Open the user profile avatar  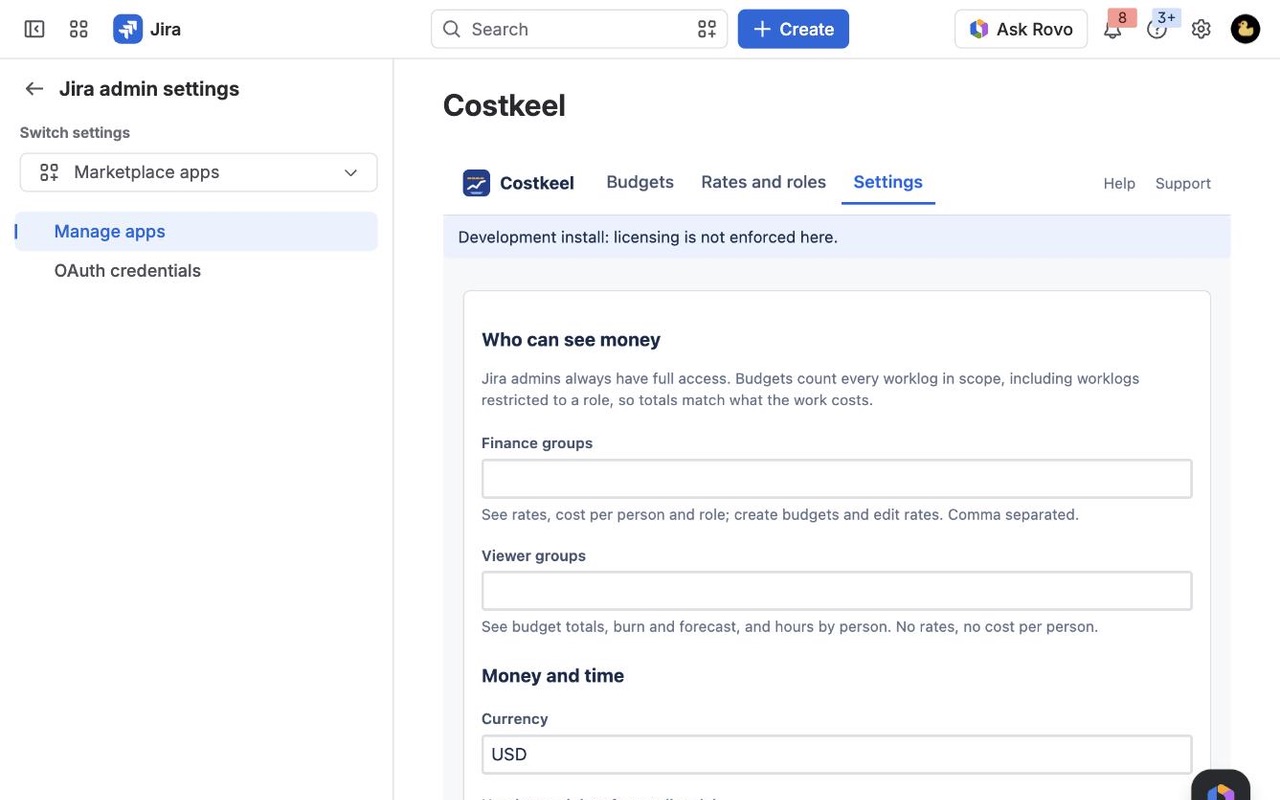coord(1245,29)
